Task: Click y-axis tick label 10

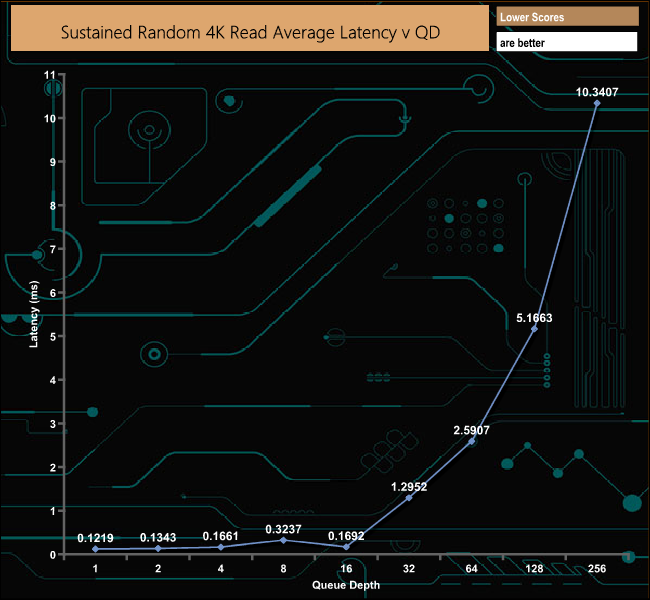Action: coord(50,119)
